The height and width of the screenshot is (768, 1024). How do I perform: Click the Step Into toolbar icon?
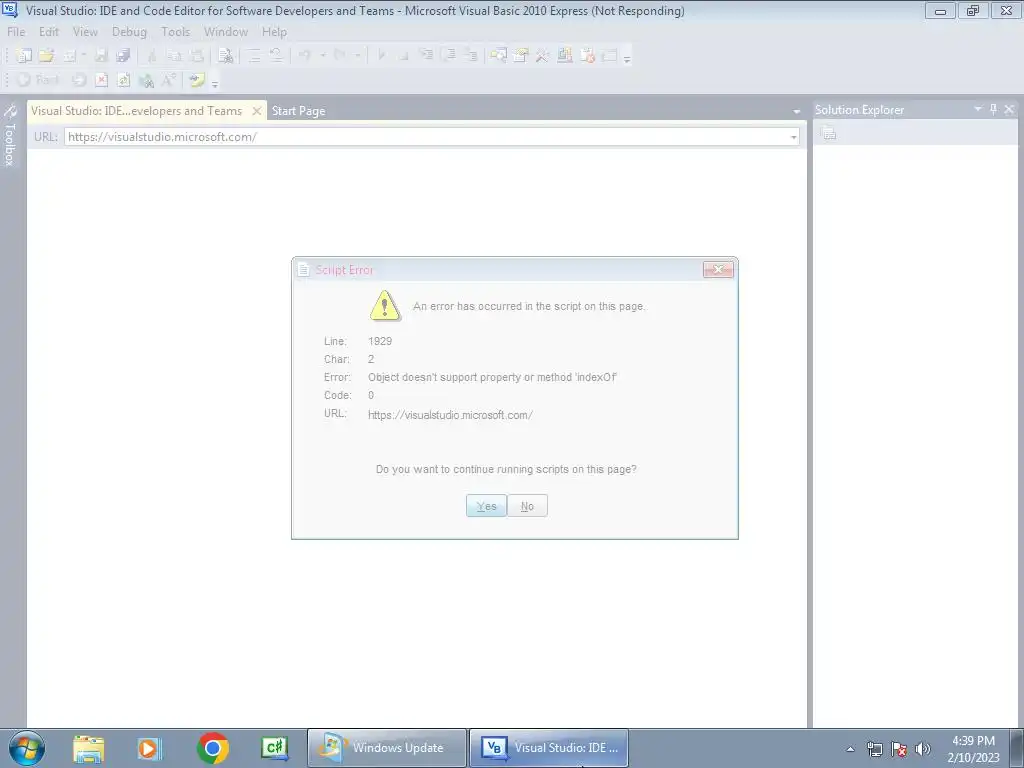[426, 56]
